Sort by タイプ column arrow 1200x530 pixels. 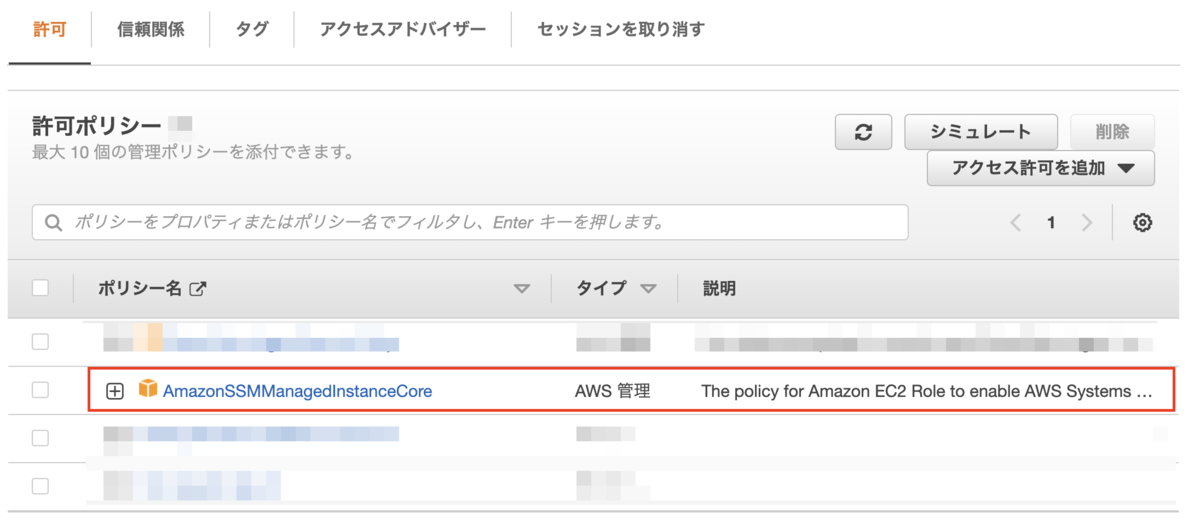pos(648,289)
